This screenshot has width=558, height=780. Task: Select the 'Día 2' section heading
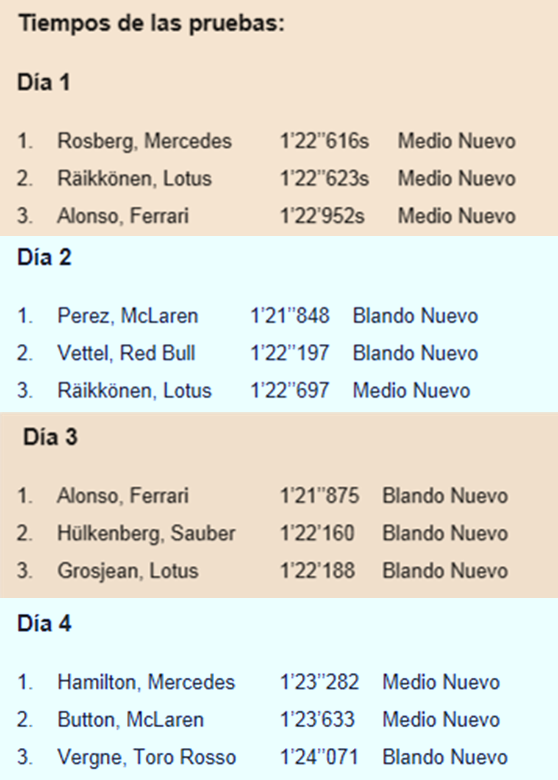(x=44, y=257)
